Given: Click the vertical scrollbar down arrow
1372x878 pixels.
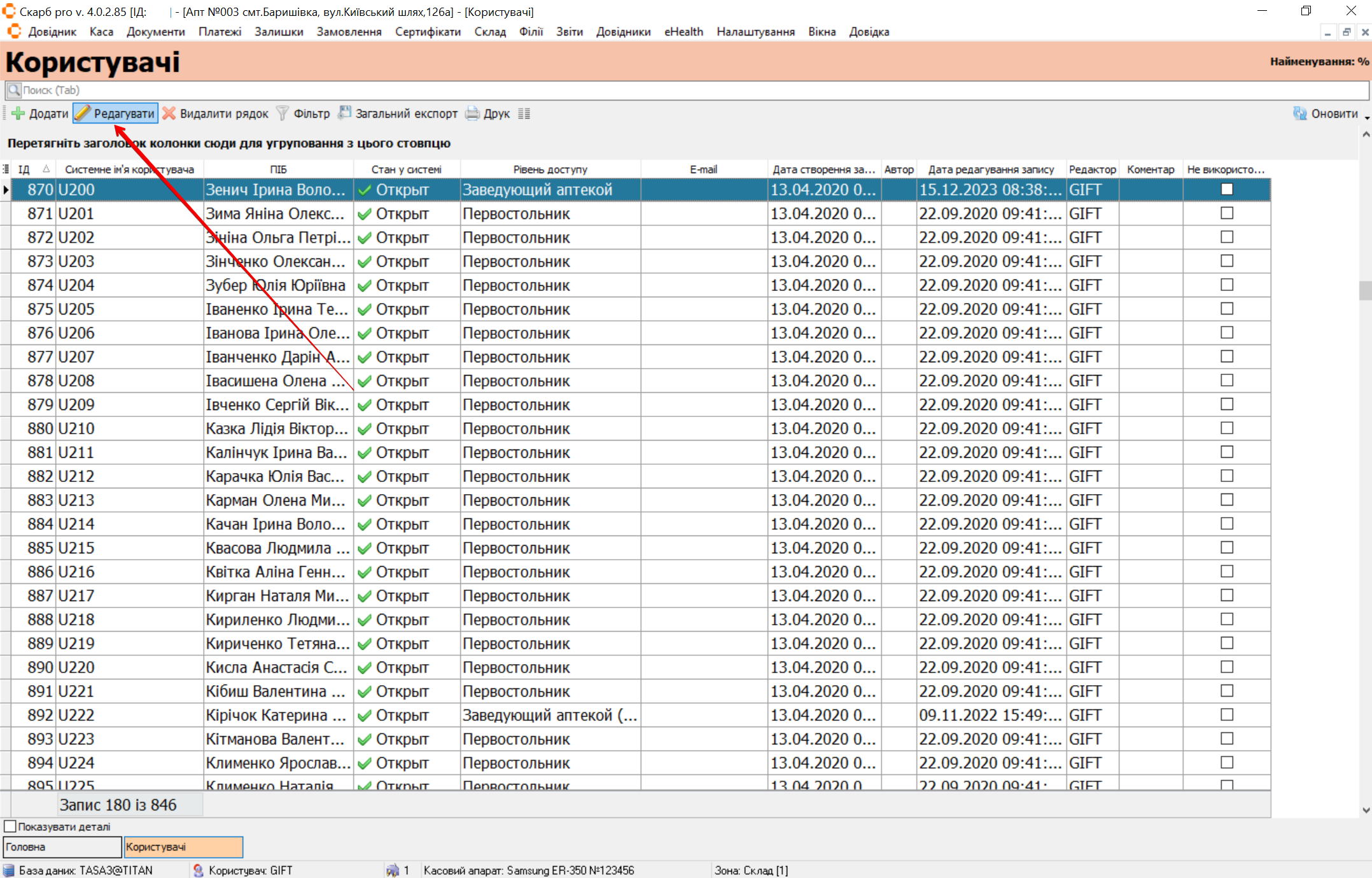Looking at the screenshot, I should point(1366,811).
